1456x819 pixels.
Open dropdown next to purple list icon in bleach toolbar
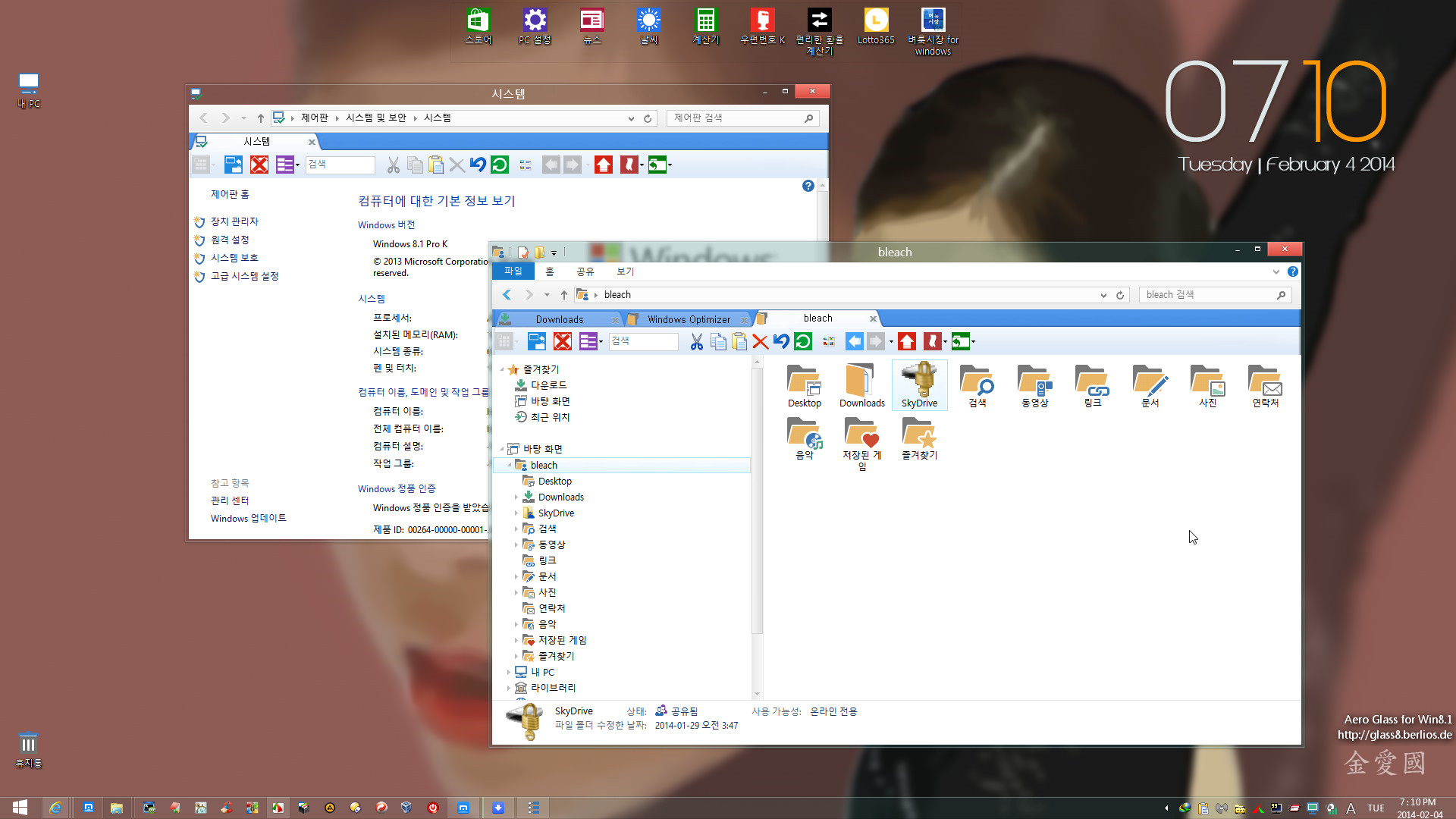pyautogui.click(x=601, y=343)
